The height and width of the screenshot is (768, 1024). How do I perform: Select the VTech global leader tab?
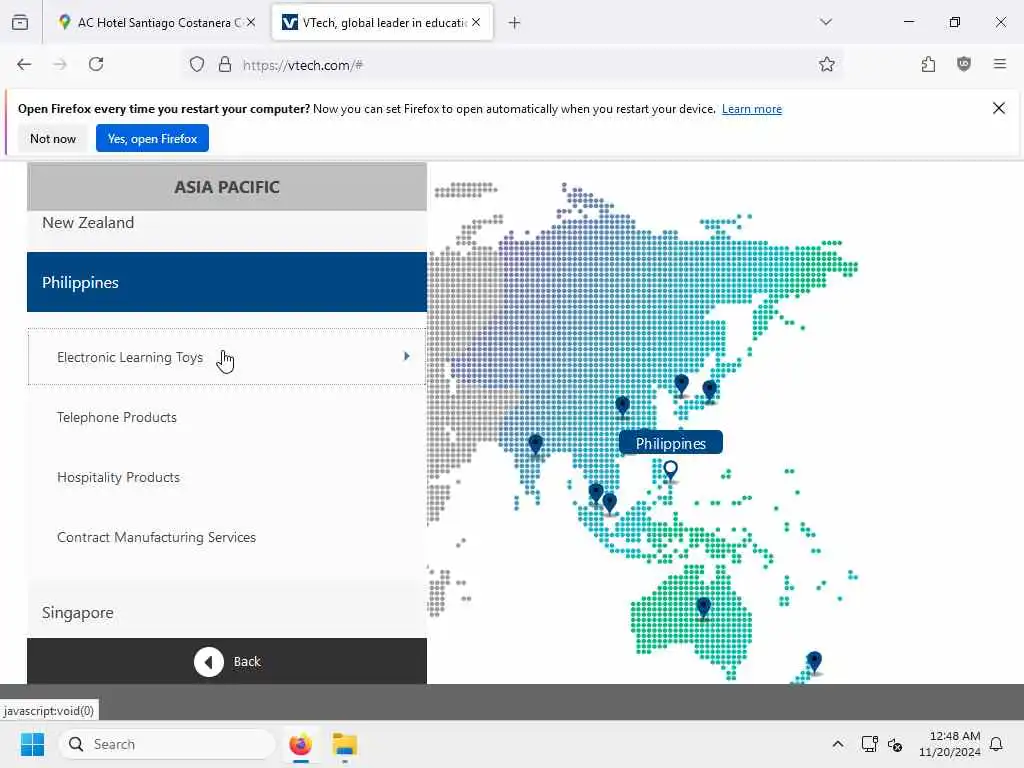(382, 22)
